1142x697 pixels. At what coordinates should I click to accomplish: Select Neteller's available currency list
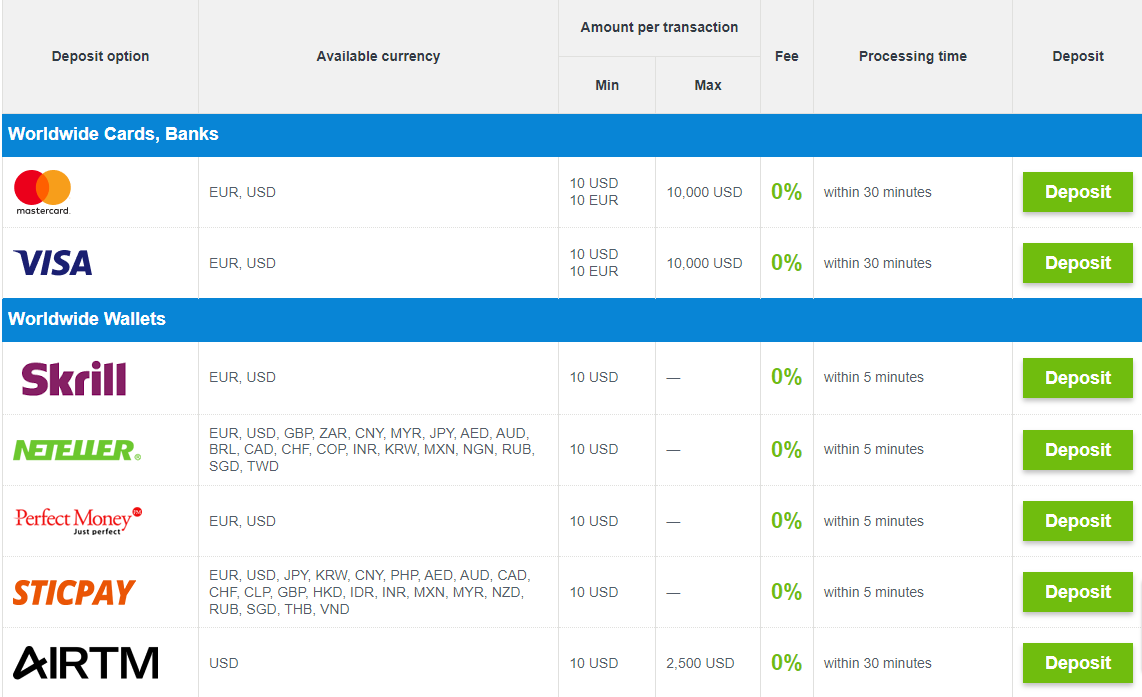click(372, 449)
